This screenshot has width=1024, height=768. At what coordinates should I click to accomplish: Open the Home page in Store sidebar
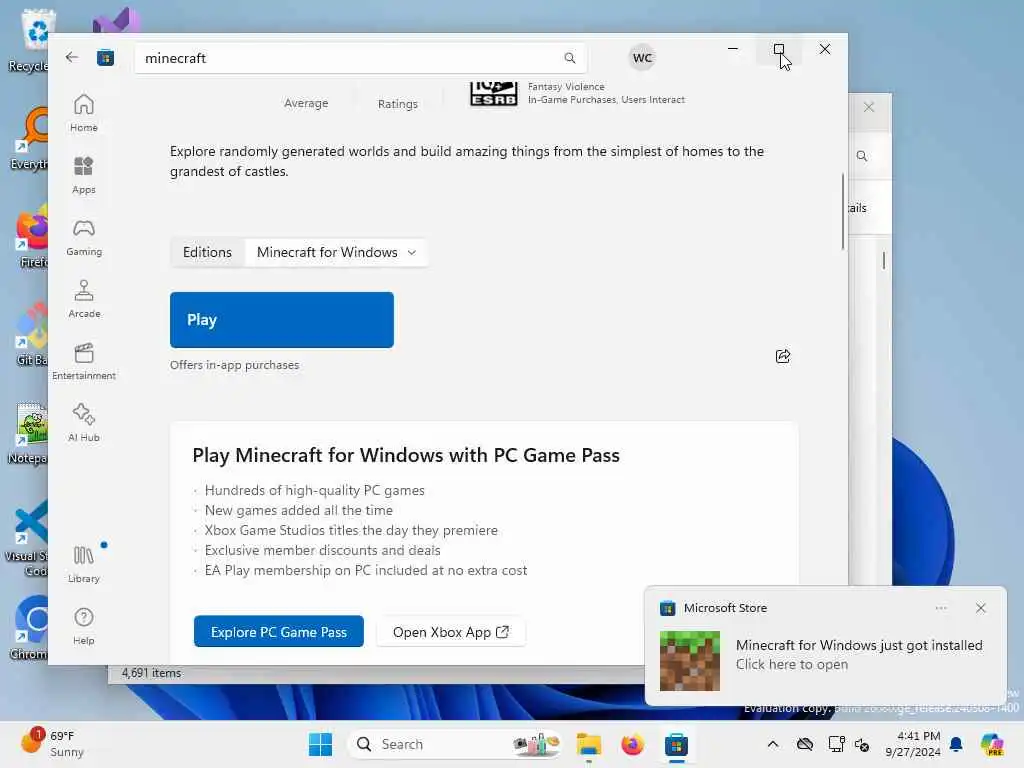click(x=84, y=113)
